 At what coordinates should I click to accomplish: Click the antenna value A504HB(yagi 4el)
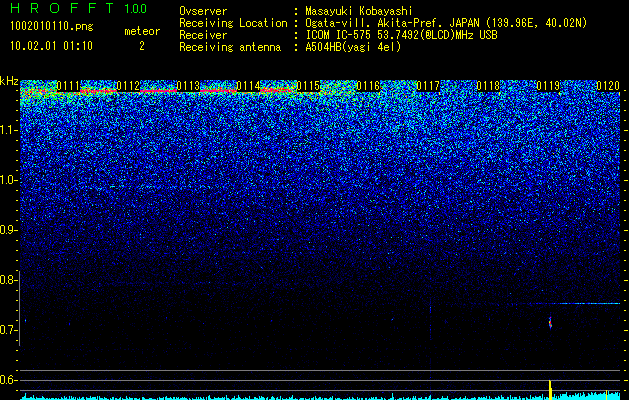click(x=353, y=48)
